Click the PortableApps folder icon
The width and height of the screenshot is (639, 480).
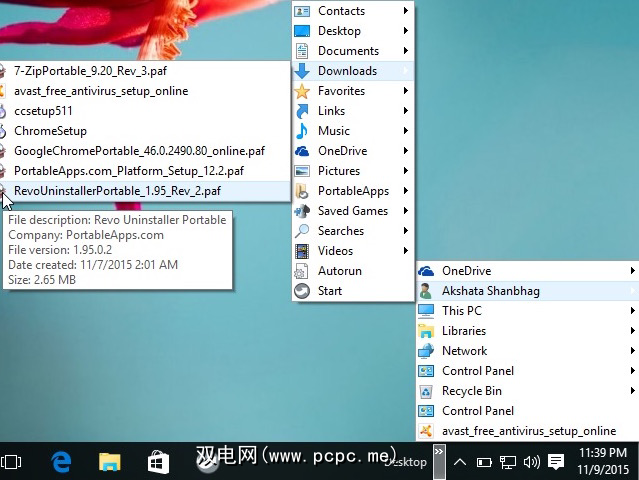tap(302, 191)
